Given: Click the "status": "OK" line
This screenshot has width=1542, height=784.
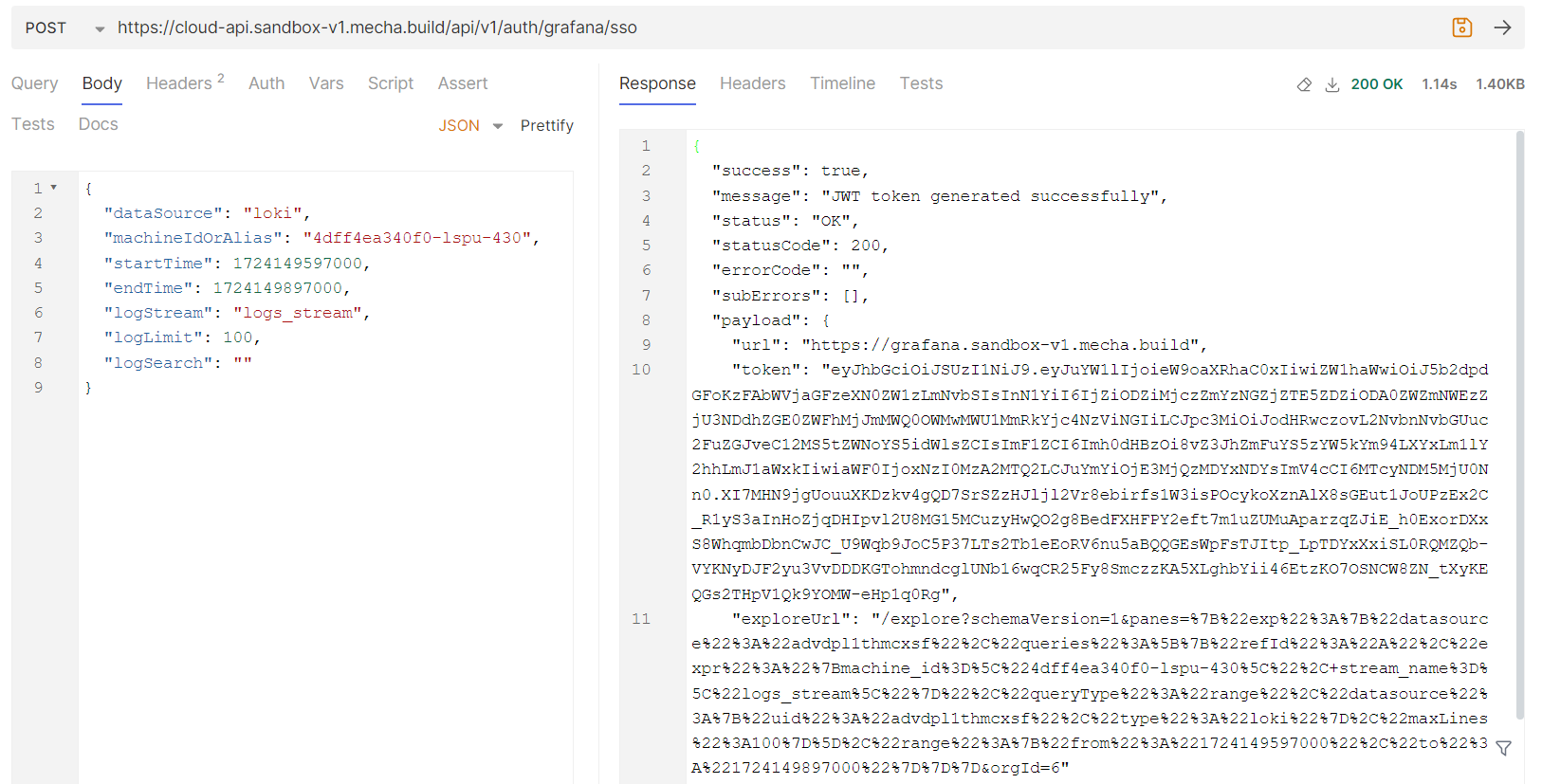Looking at the screenshot, I should tap(785, 221).
